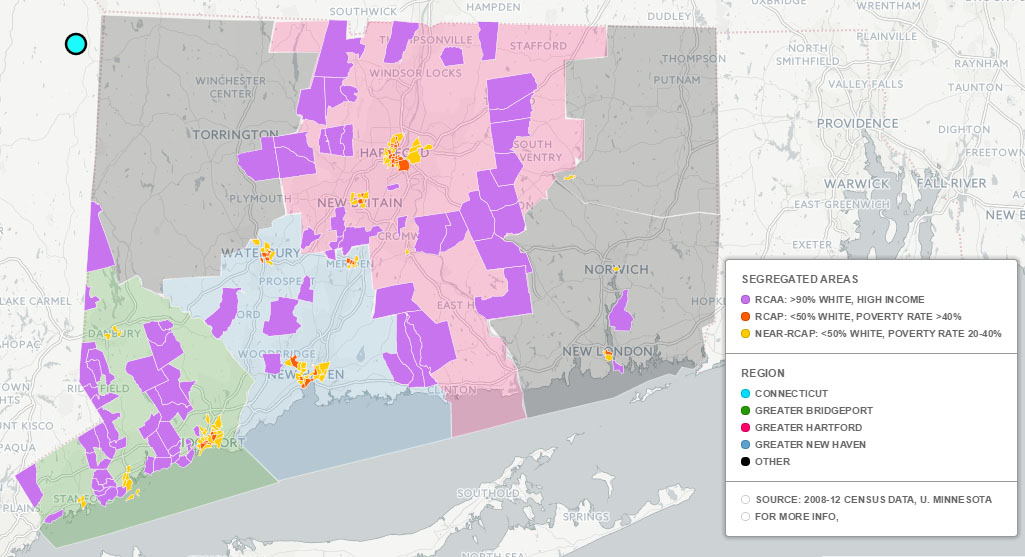Click the Segregated Areas legend heading
The height and width of the screenshot is (557, 1025).
800,279
